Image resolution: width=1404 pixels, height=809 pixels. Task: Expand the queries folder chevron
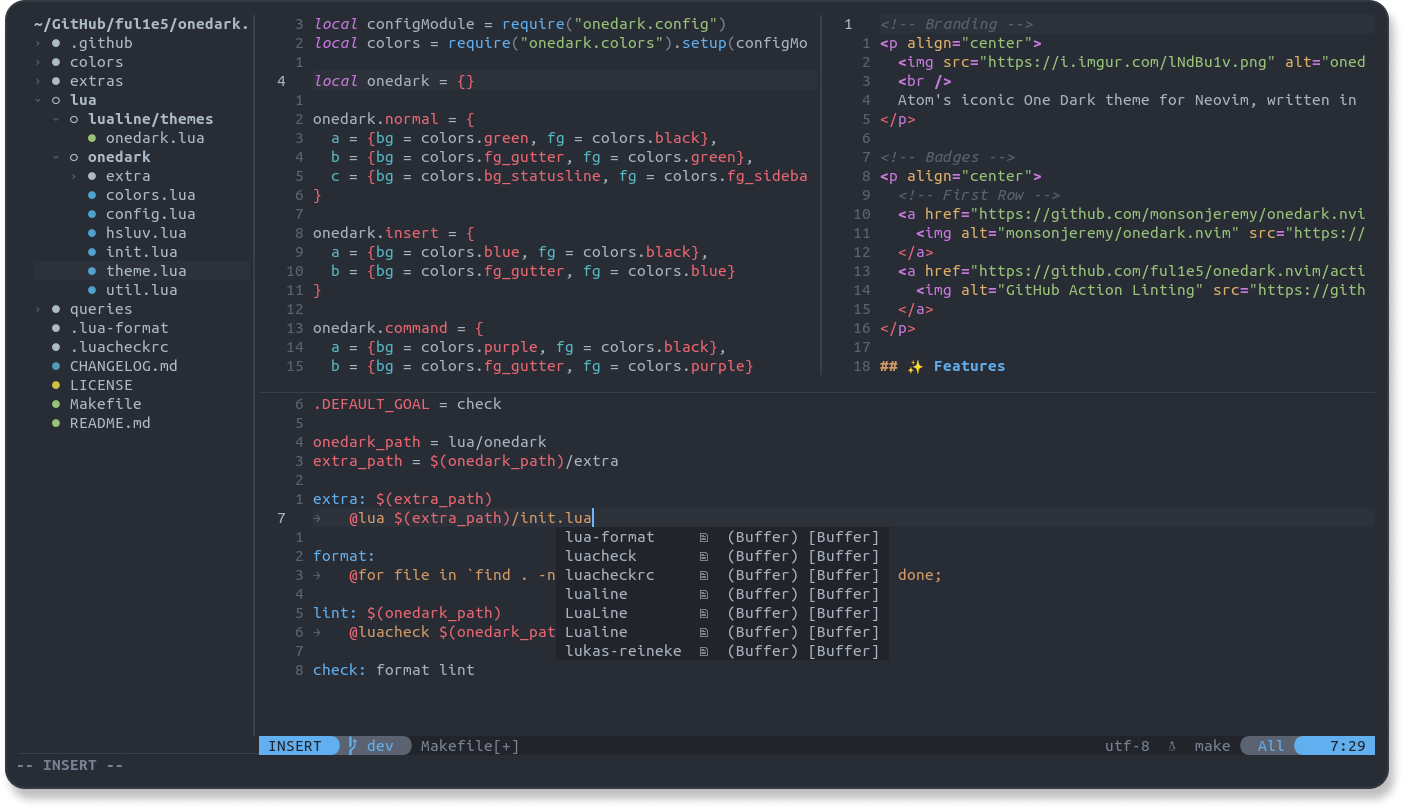[x=38, y=309]
